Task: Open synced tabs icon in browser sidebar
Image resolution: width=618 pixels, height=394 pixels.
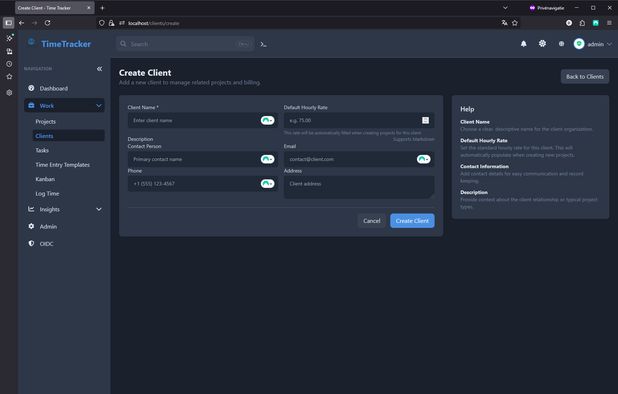Action: [x=9, y=51]
